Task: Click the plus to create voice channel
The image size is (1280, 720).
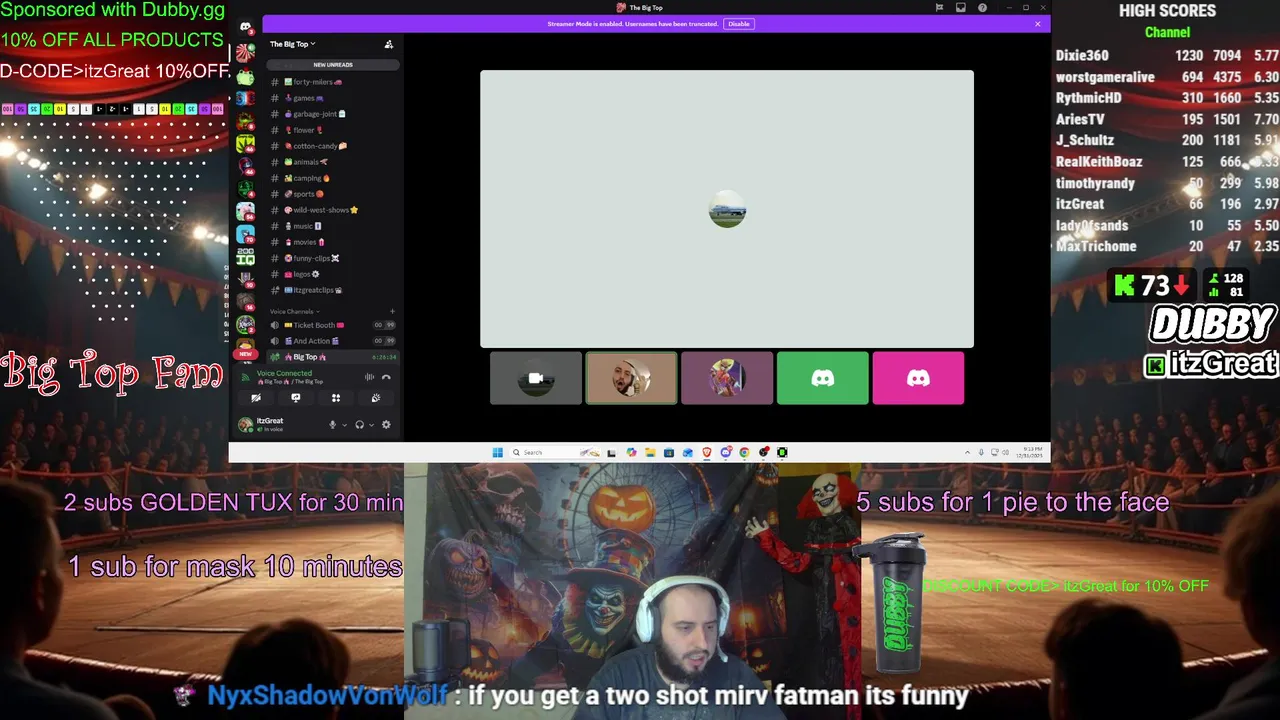Action: point(392,311)
